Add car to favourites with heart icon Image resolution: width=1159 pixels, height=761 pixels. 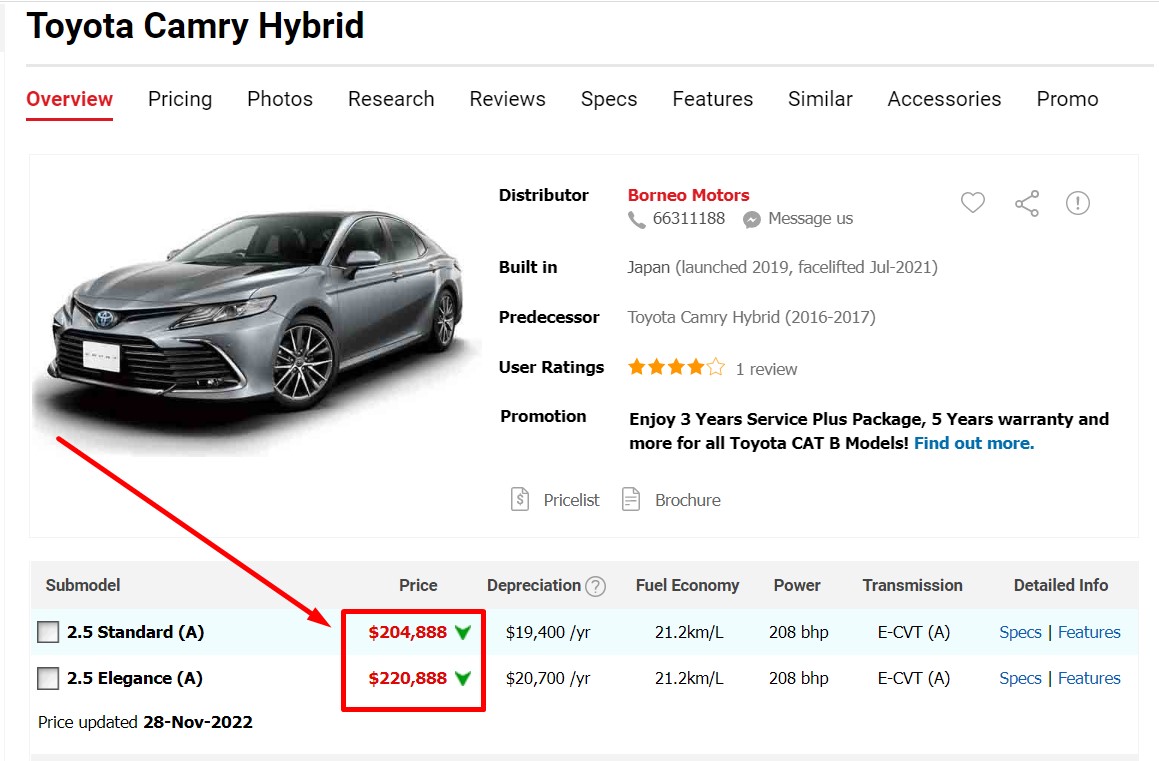click(x=973, y=202)
